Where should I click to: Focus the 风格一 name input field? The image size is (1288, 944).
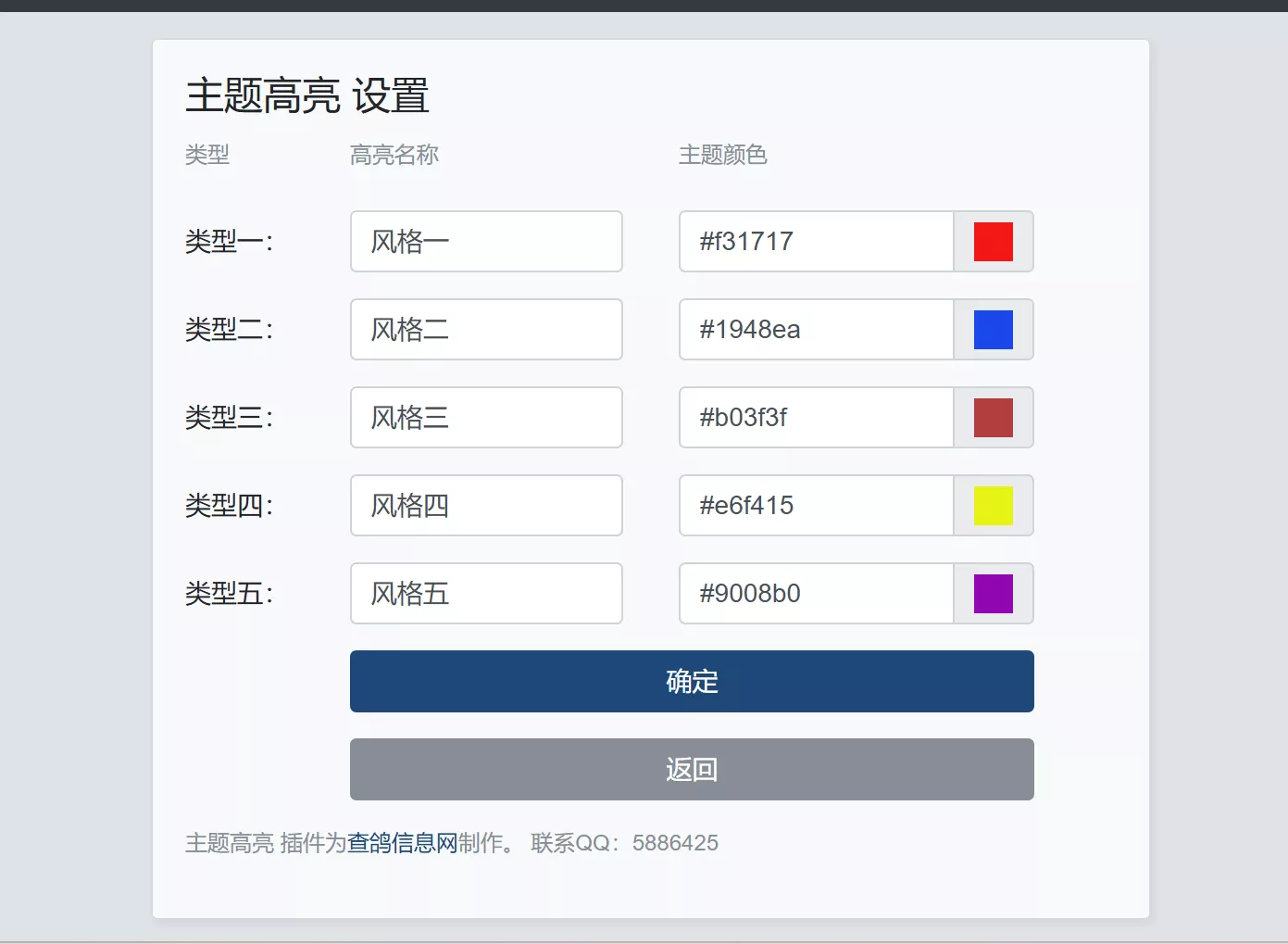point(486,242)
